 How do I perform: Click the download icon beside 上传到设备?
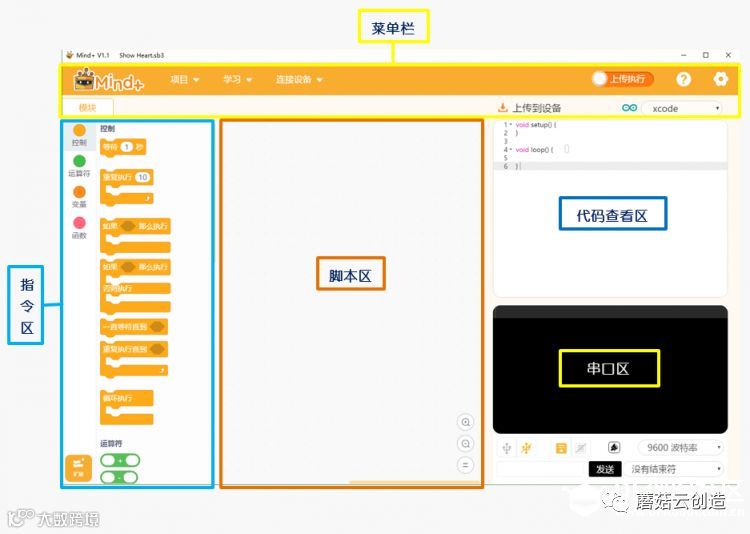click(x=502, y=107)
